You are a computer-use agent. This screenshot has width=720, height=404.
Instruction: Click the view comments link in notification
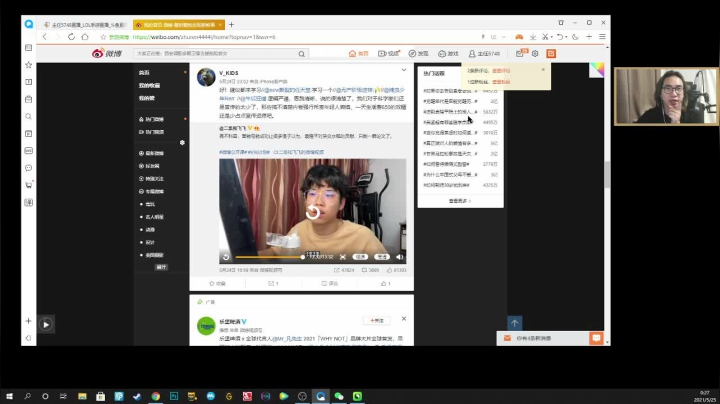coord(501,71)
